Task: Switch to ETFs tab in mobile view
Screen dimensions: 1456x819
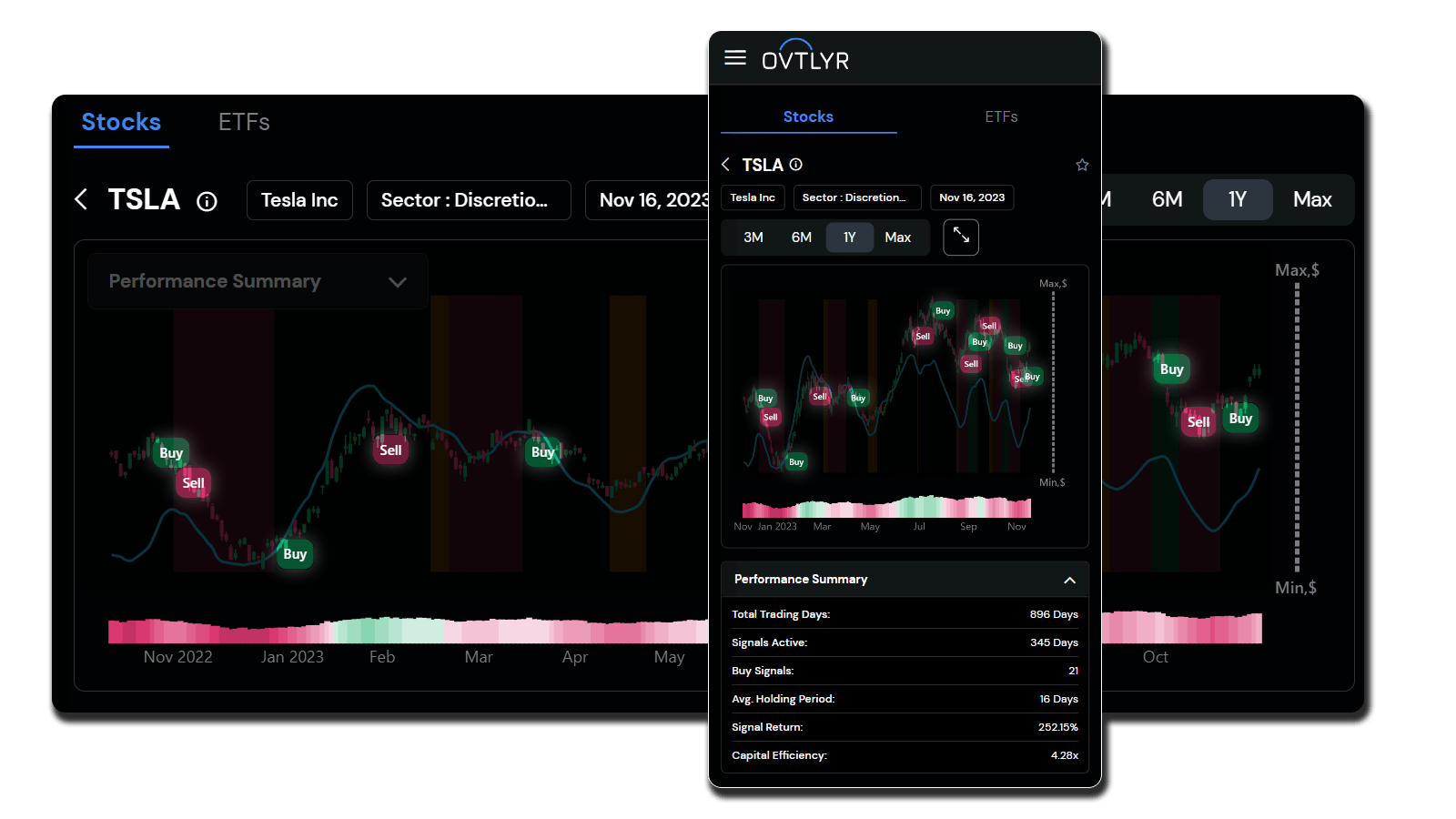Action: point(1001,116)
